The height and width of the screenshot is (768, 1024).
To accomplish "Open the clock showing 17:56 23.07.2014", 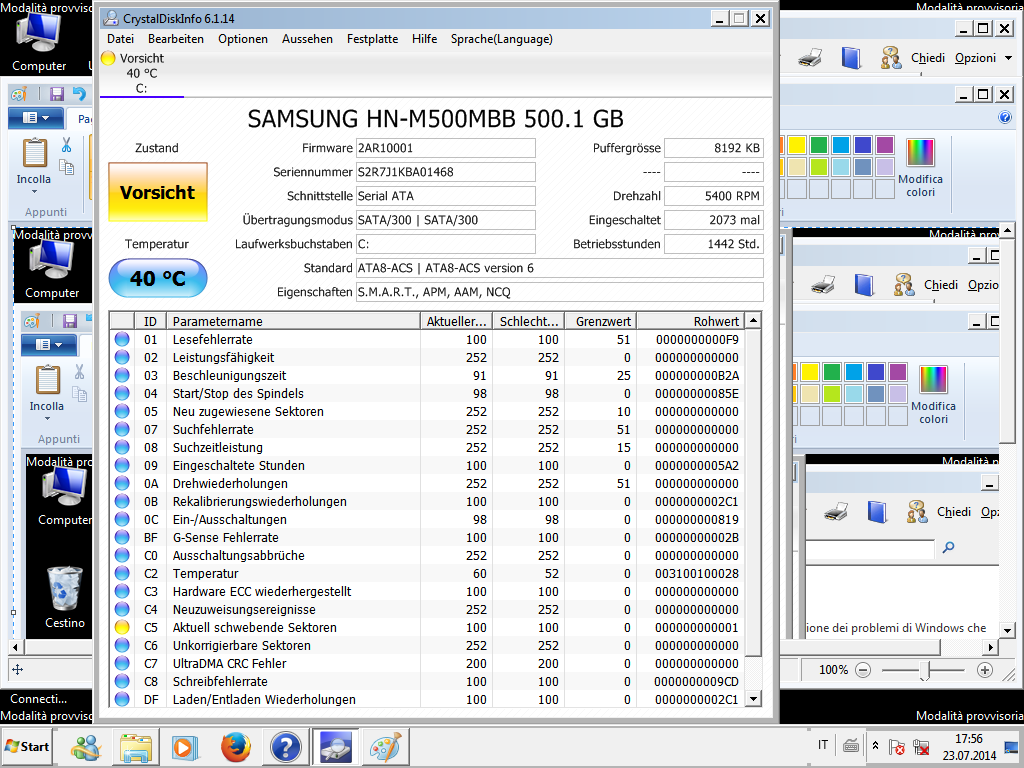I will click(968, 747).
